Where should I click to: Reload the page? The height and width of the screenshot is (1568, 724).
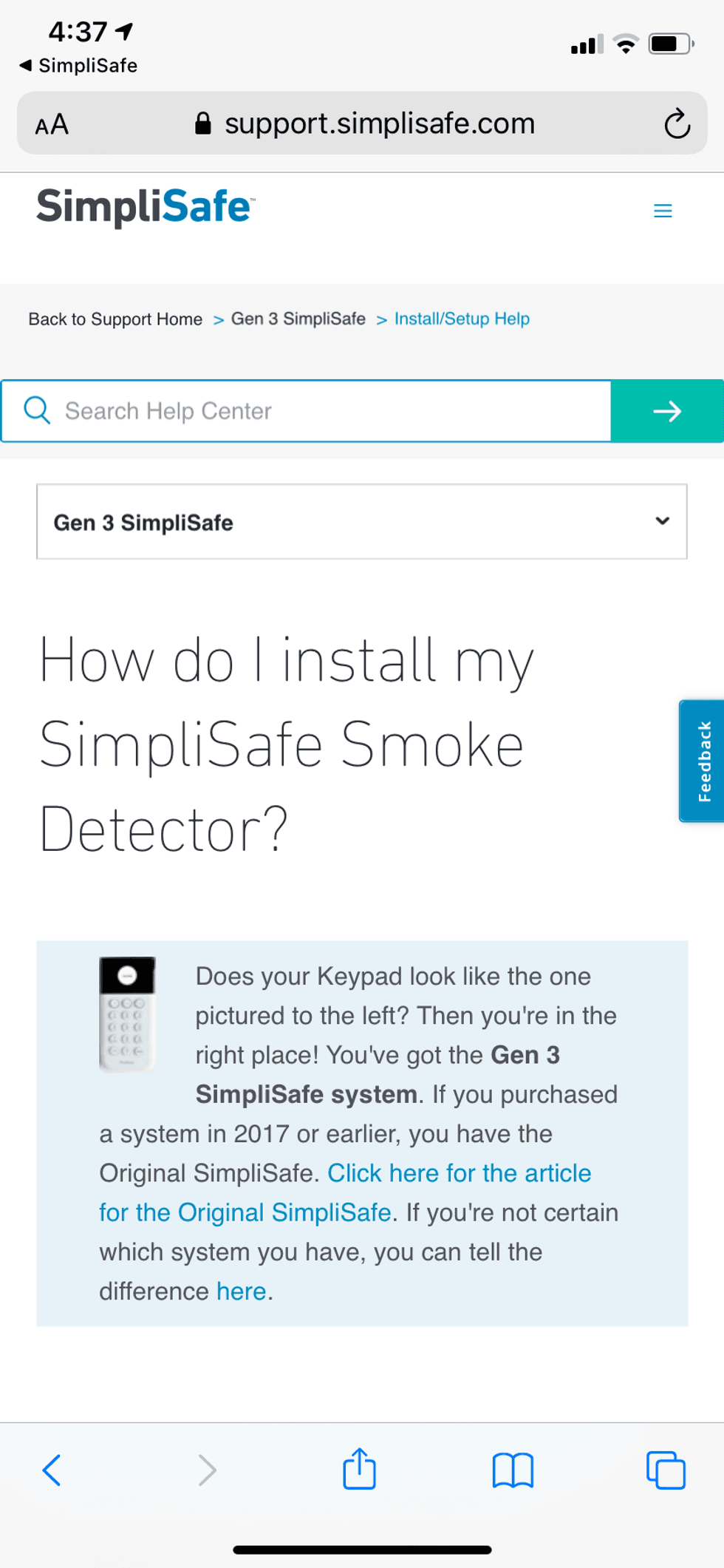676,123
